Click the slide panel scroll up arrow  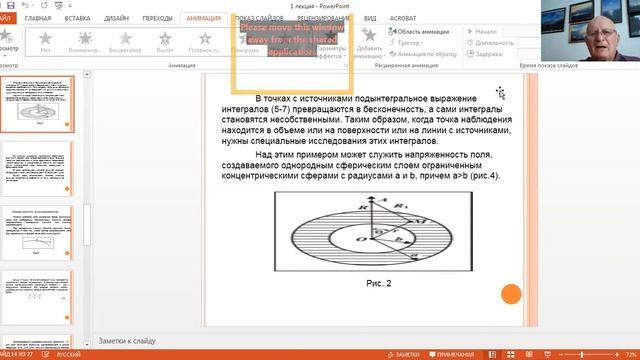pyautogui.click(x=87, y=74)
